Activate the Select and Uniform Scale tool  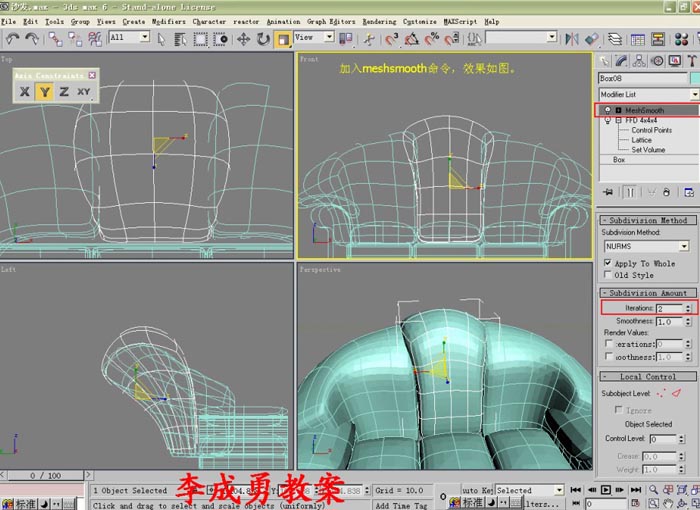(x=283, y=39)
